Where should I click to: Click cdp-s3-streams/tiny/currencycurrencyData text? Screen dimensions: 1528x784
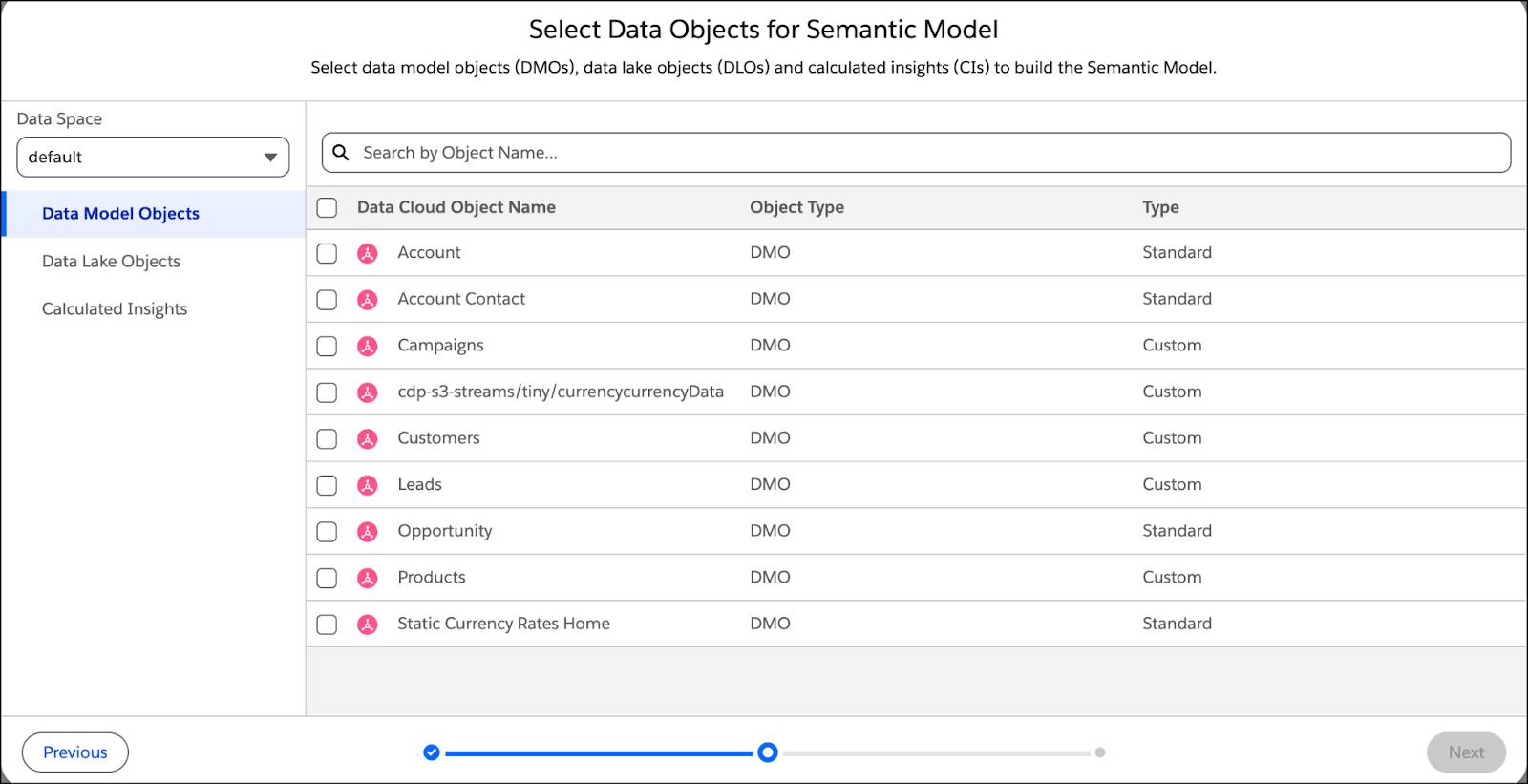click(x=561, y=392)
